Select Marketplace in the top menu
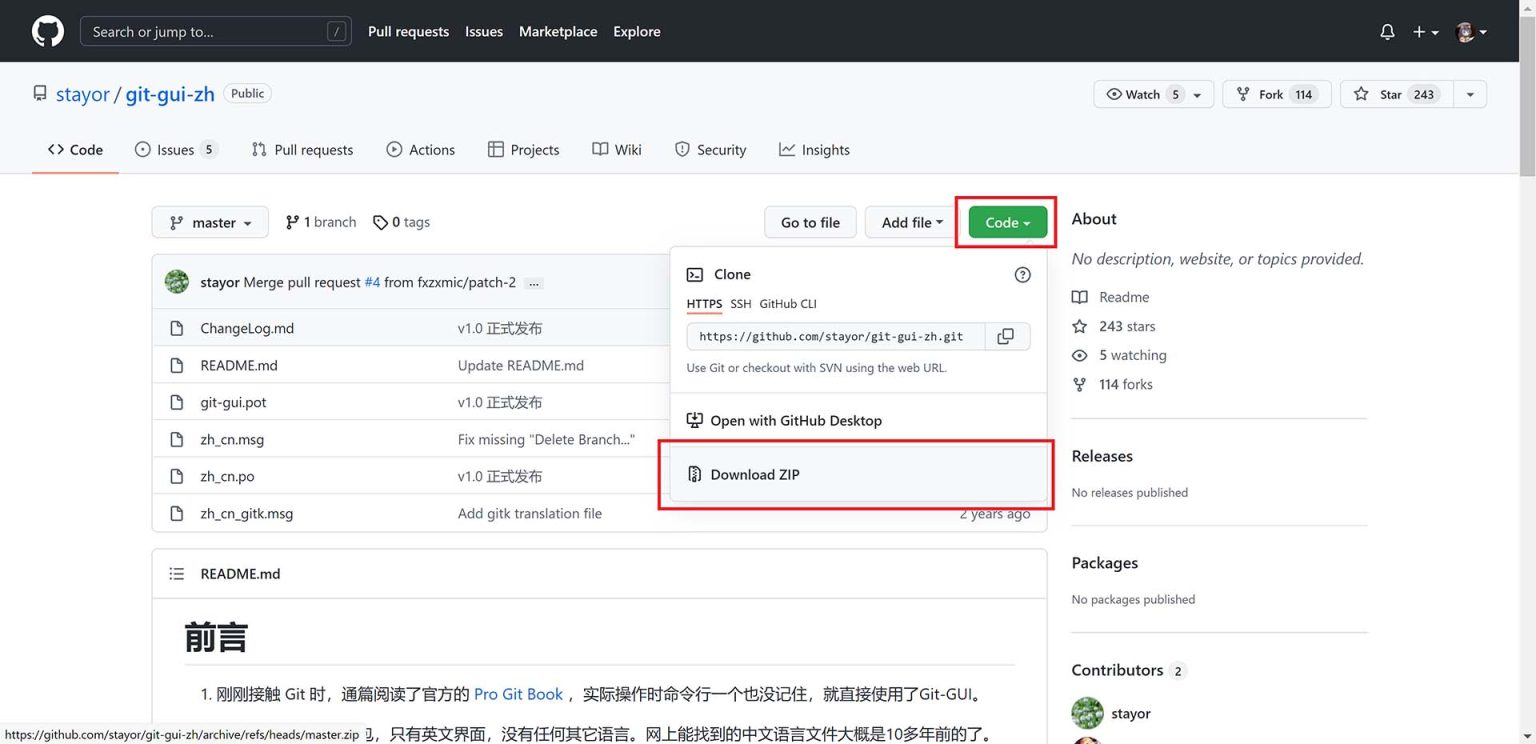The height and width of the screenshot is (744, 1536). [x=557, y=31]
